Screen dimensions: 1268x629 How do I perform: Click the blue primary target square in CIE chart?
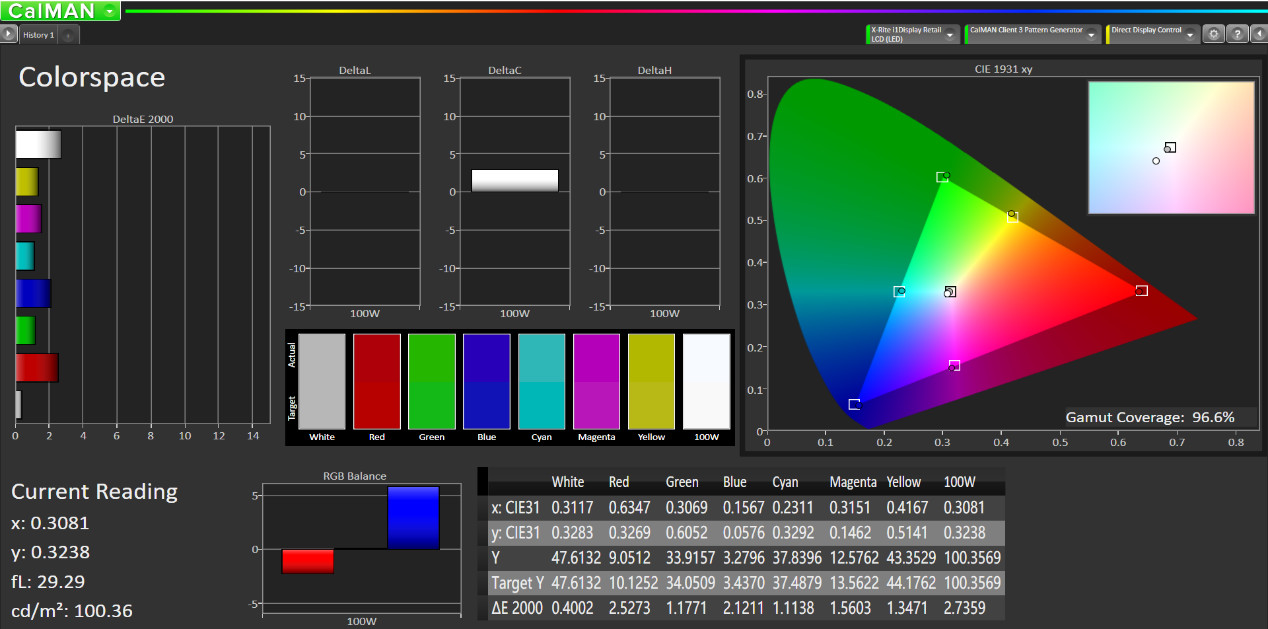coord(854,404)
